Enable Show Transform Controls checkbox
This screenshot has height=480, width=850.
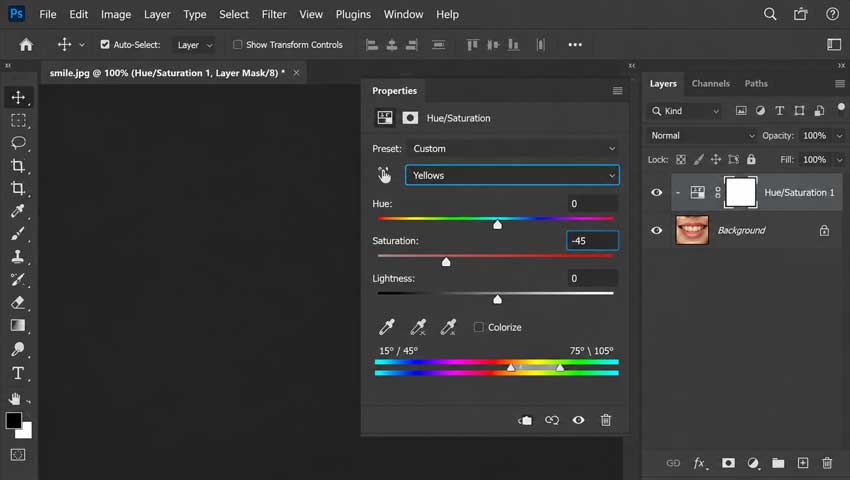coord(237,44)
